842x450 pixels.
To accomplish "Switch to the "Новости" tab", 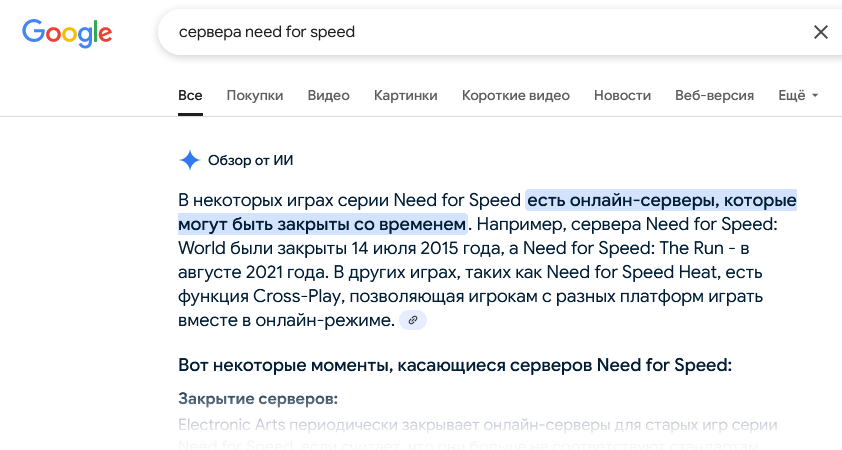I will 622,96.
